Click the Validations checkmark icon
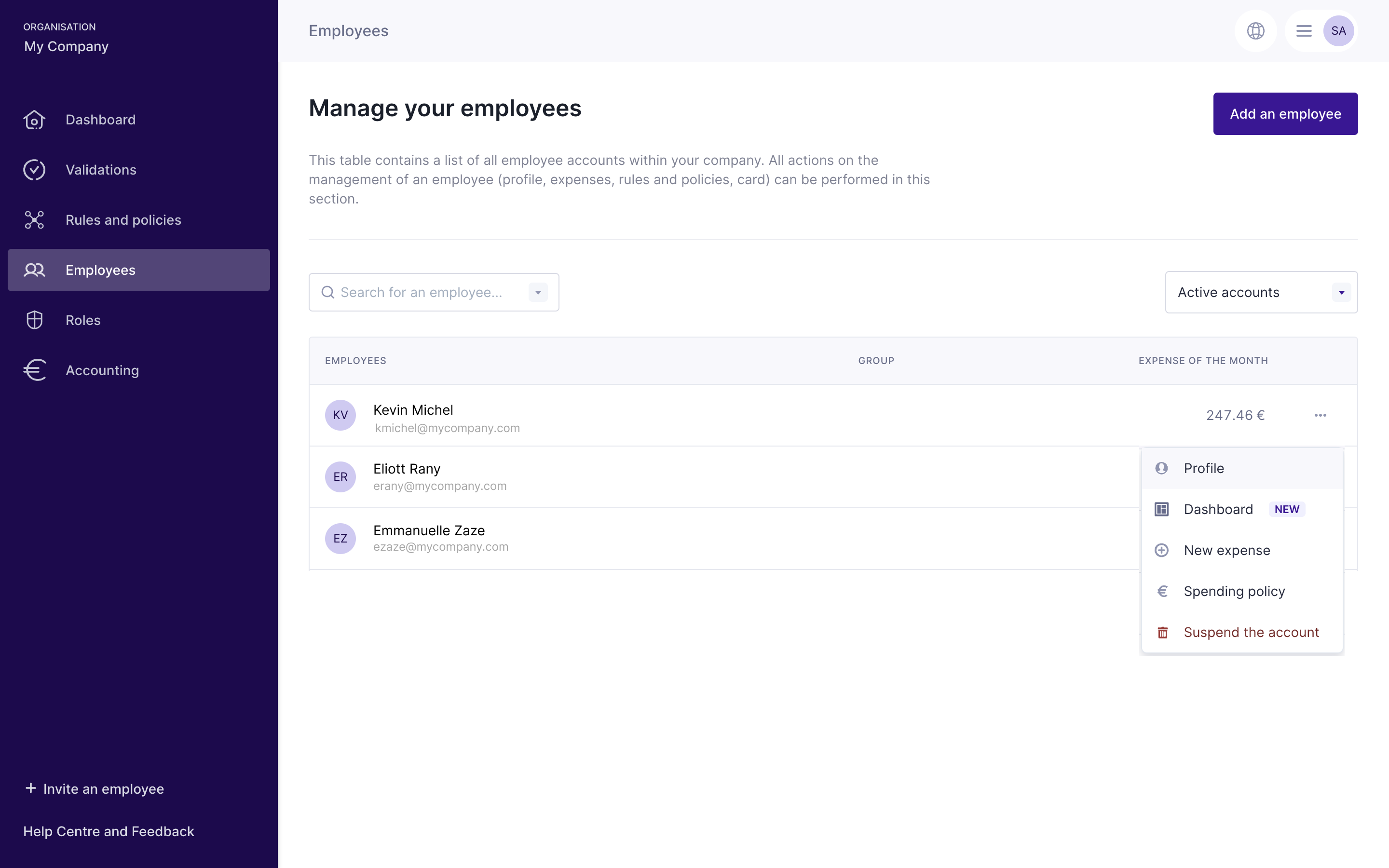This screenshot has height=868, width=1389. pos(34,170)
